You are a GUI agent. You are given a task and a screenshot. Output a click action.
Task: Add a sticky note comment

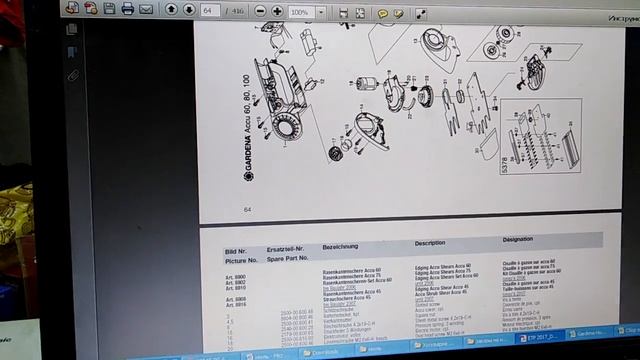coord(382,14)
